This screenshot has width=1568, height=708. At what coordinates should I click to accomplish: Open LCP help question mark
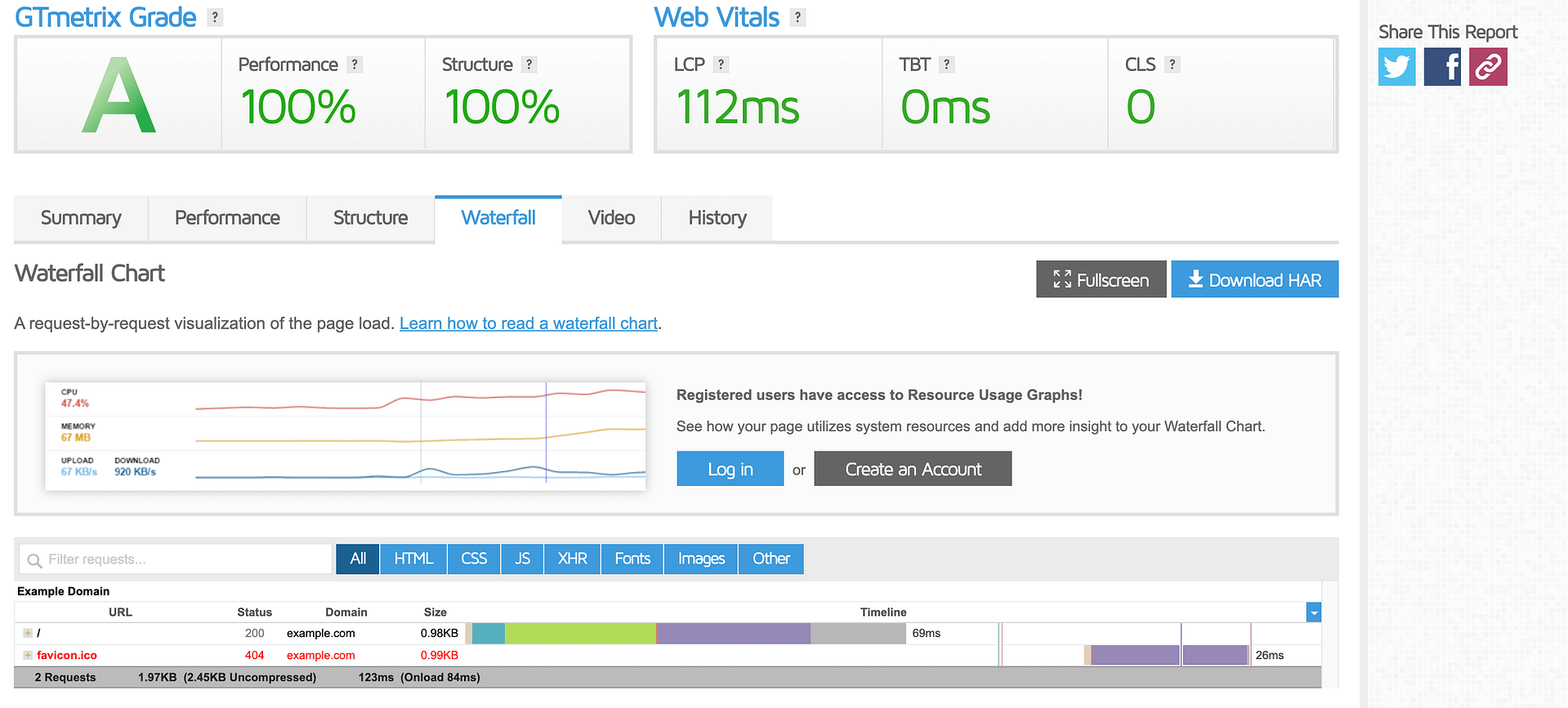click(x=721, y=65)
